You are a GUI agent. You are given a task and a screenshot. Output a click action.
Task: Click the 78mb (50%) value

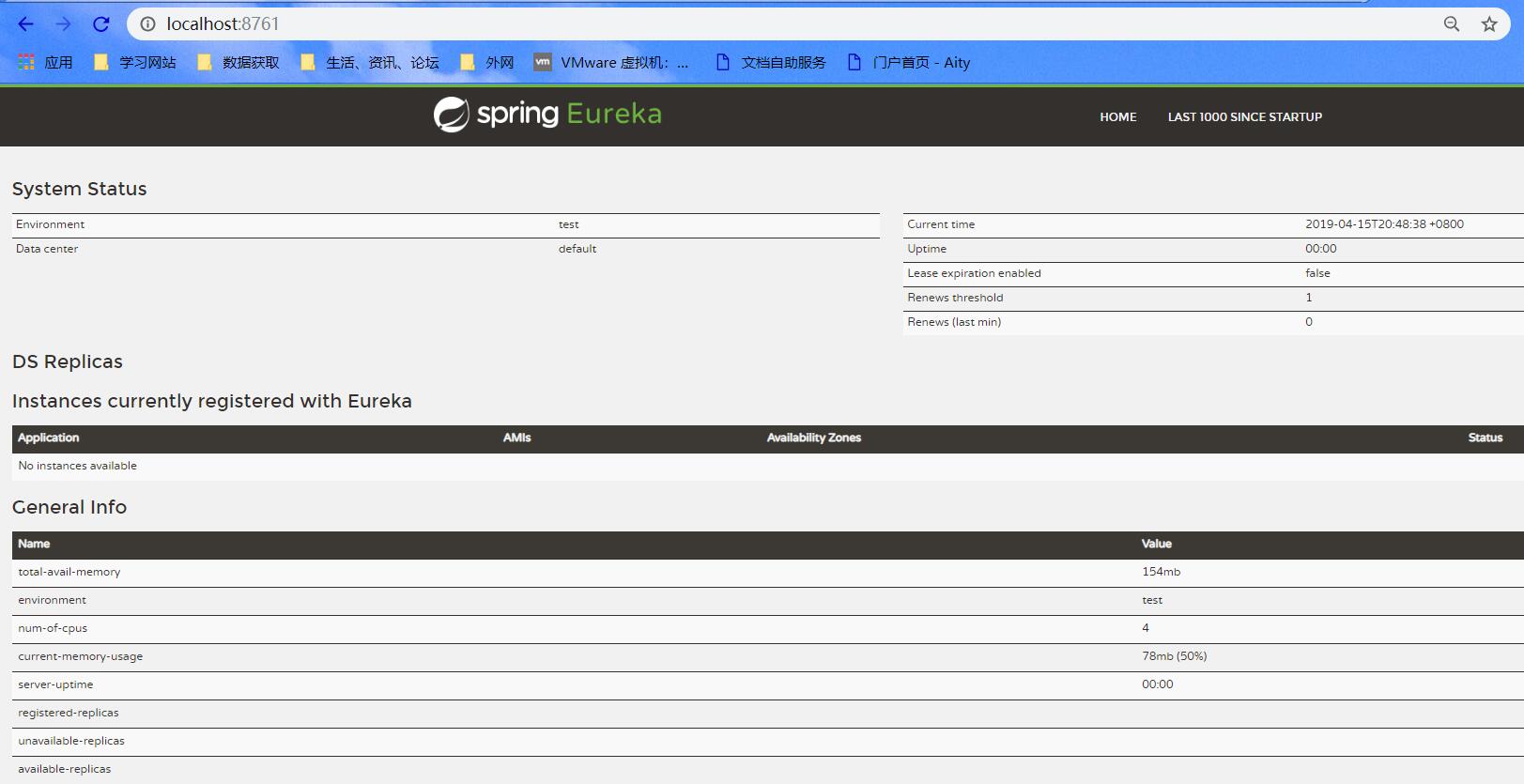(x=1175, y=656)
